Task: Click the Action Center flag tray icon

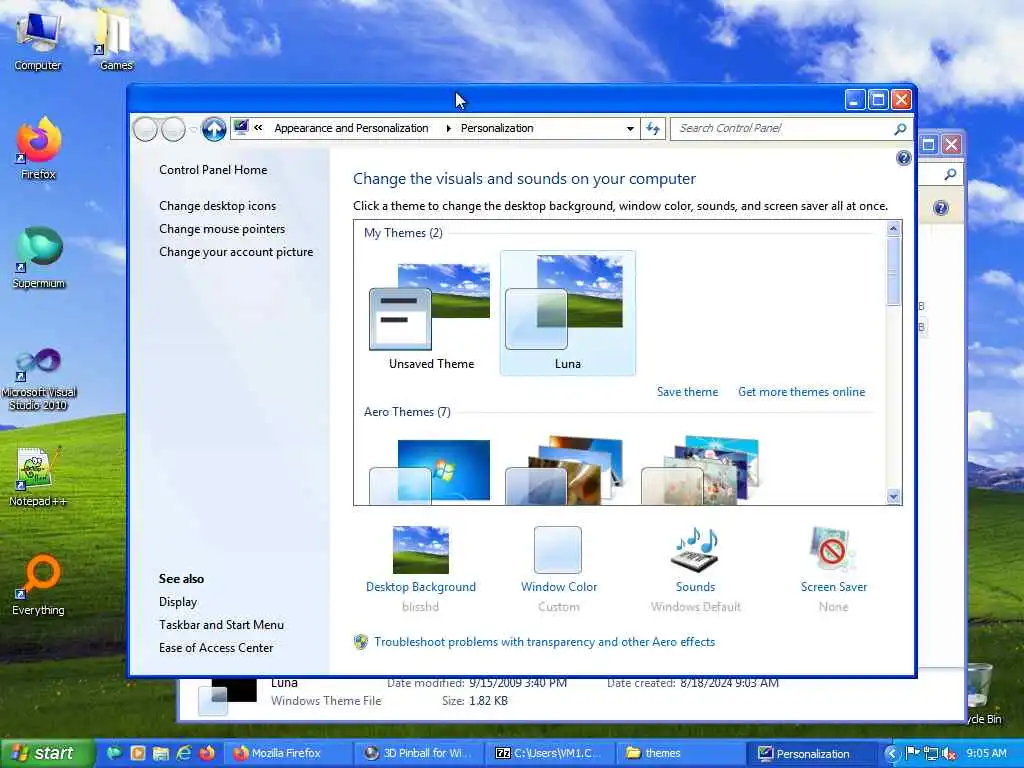Action: (x=912, y=754)
